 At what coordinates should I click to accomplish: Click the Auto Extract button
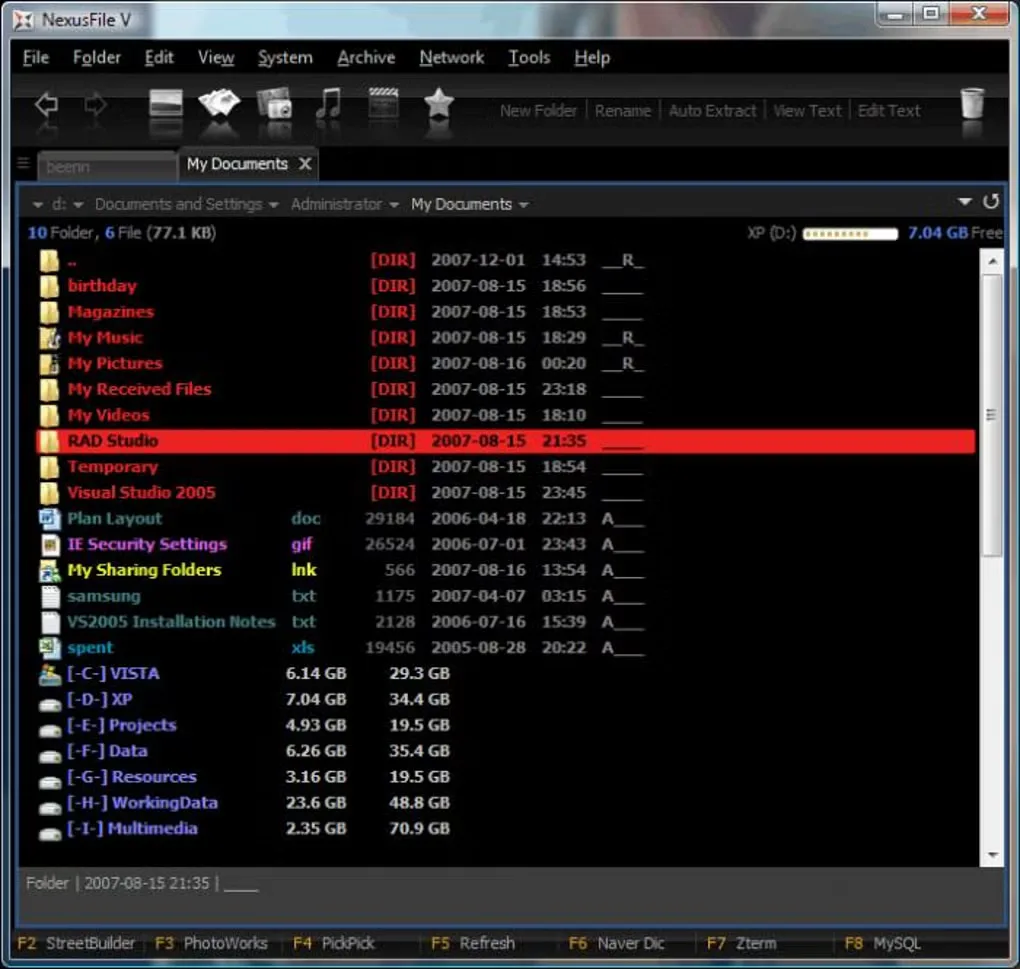coord(712,111)
